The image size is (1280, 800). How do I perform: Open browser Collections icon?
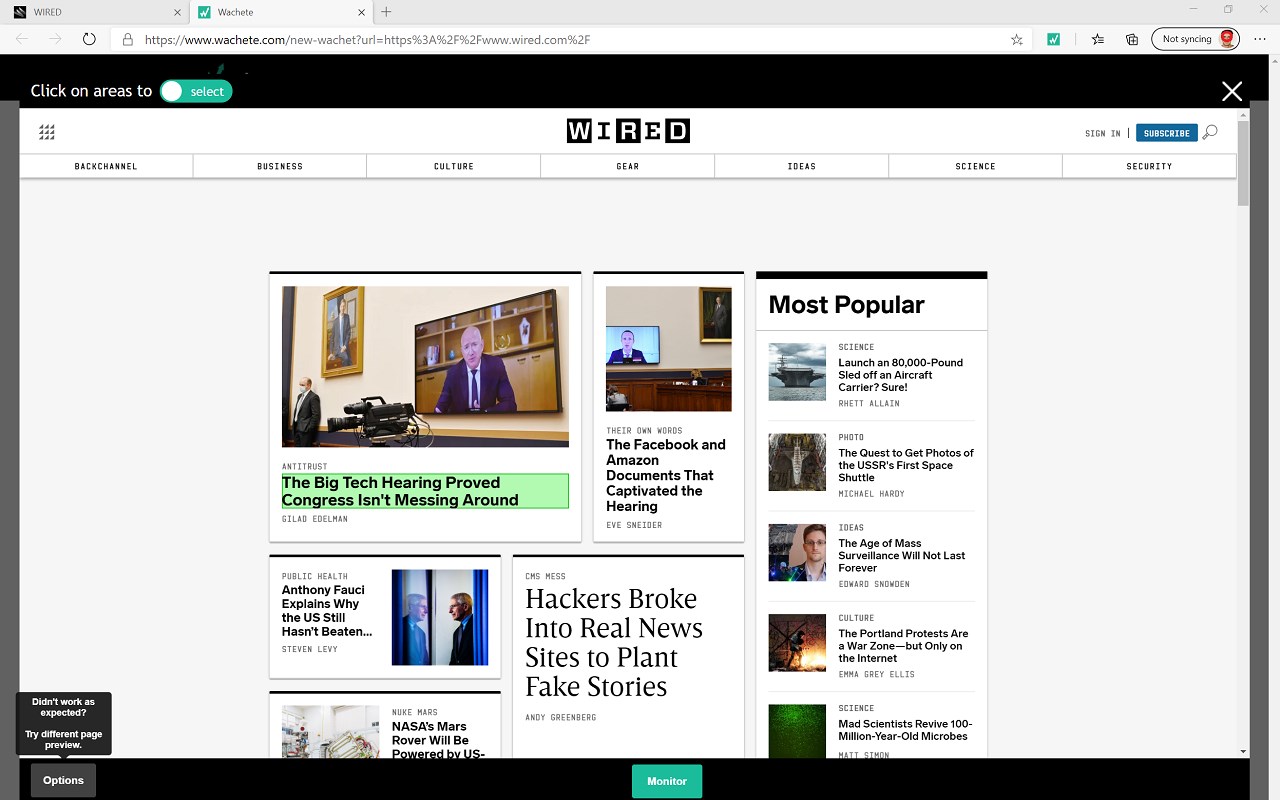[x=1132, y=39]
